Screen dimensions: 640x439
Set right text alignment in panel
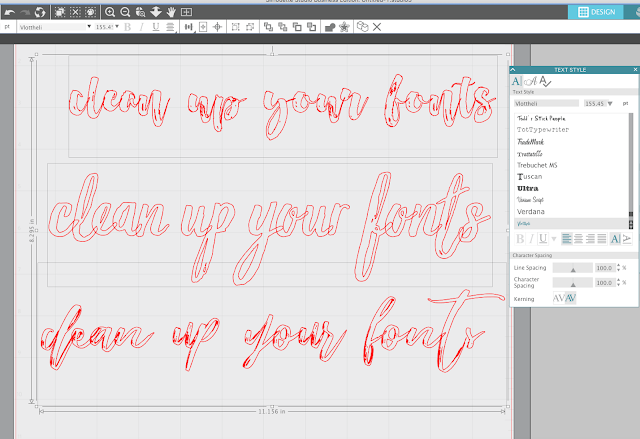590,239
